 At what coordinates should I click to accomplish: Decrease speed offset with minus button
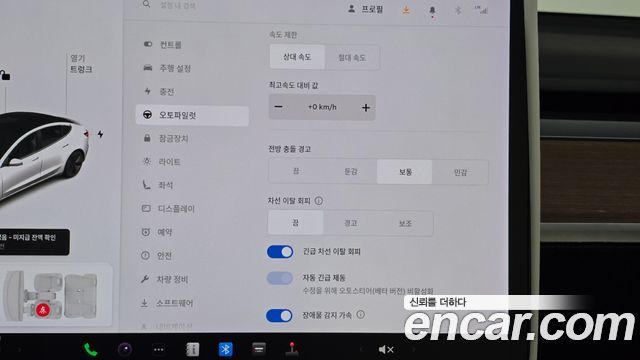click(x=278, y=107)
